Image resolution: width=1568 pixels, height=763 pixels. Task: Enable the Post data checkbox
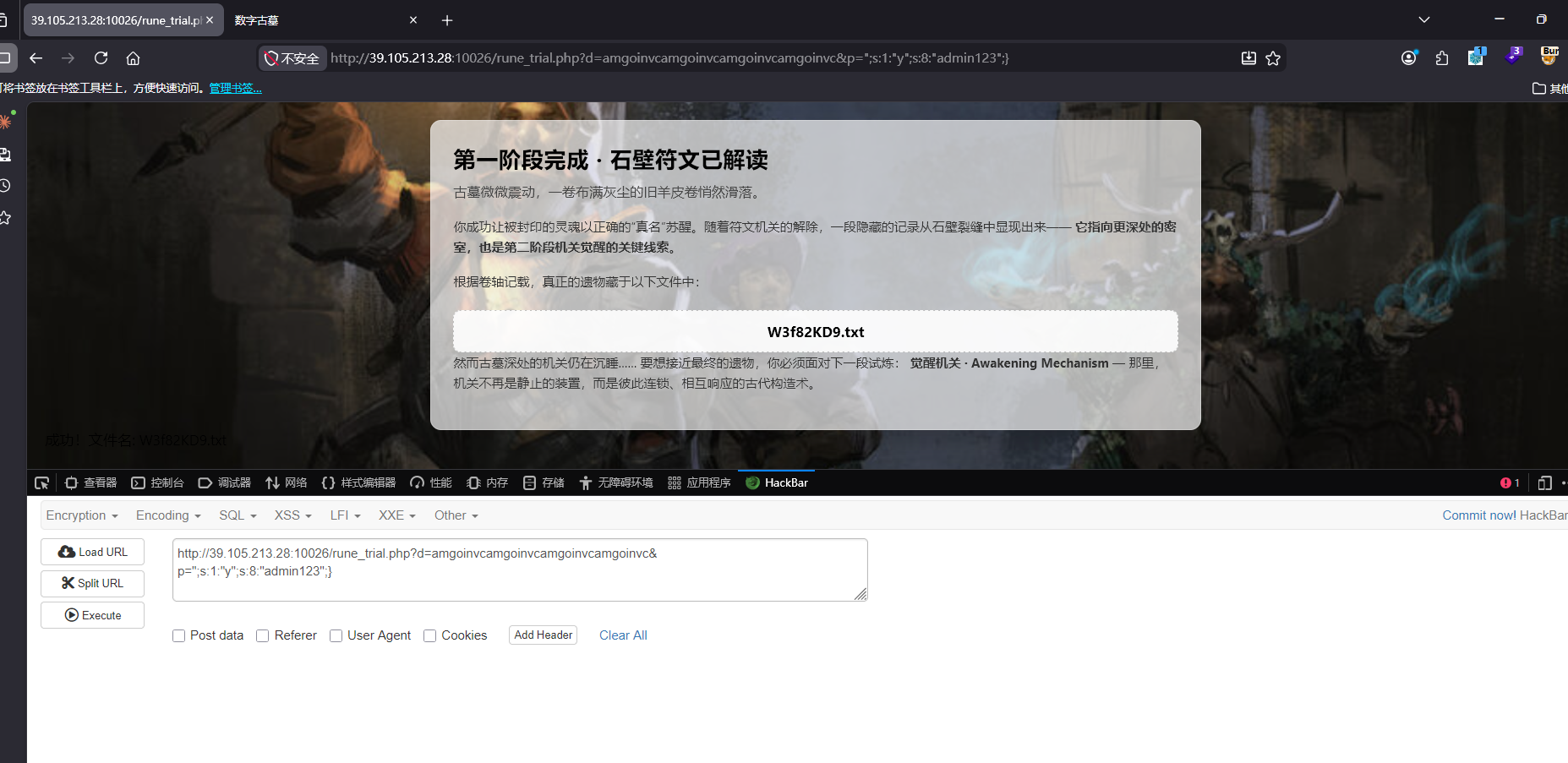(x=178, y=635)
